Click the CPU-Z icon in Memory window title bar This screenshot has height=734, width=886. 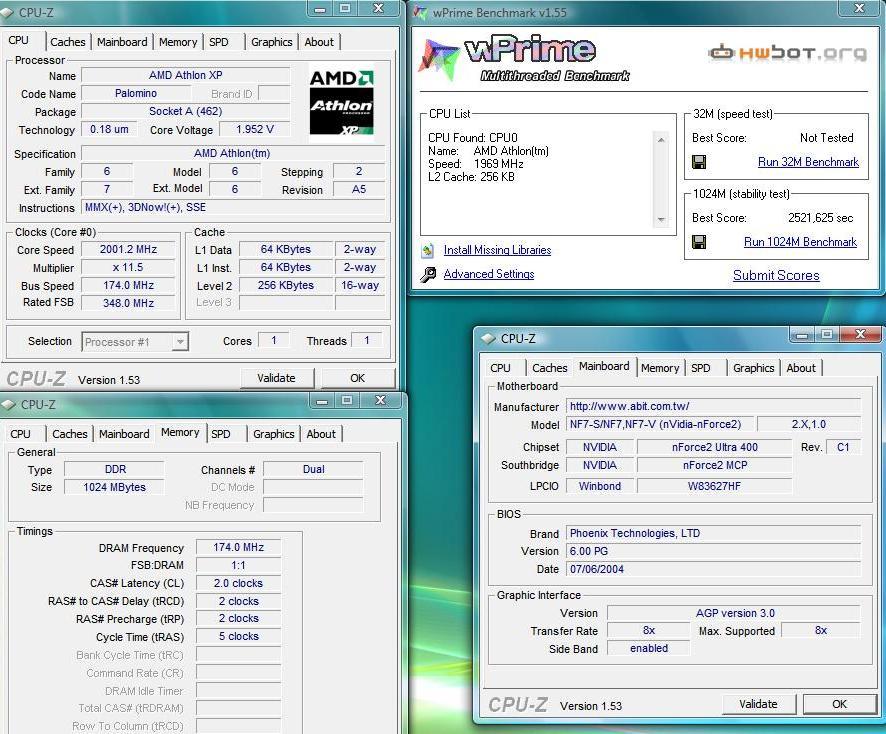(x=8, y=405)
